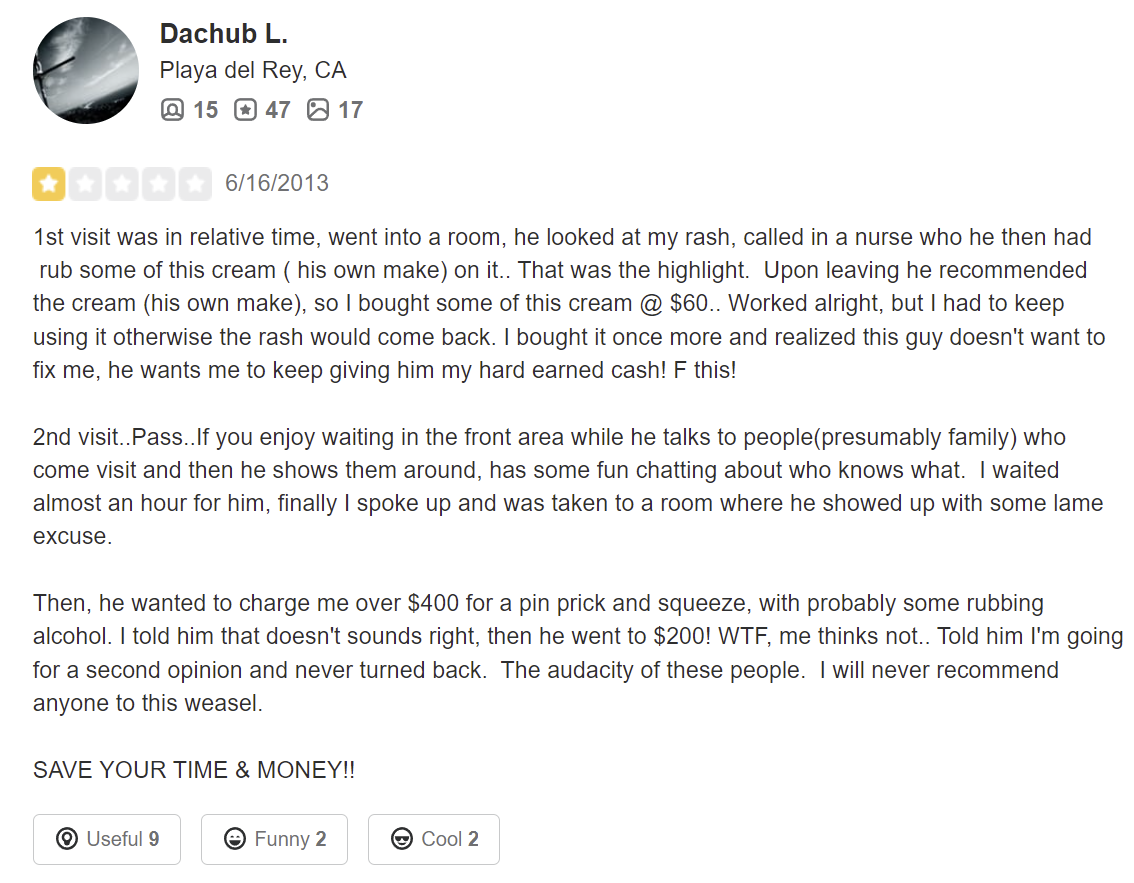Image resolution: width=1134 pixels, height=883 pixels.
Task: Click the filled first rating star
Action: pyautogui.click(x=48, y=184)
